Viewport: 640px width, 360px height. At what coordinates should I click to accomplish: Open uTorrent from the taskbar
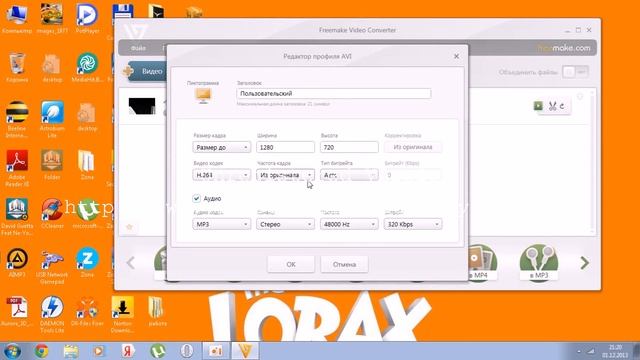[157, 351]
